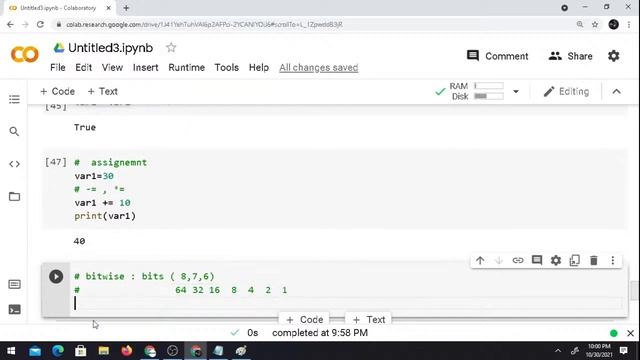Star the Untitled3.ipynb notebook

171,48
